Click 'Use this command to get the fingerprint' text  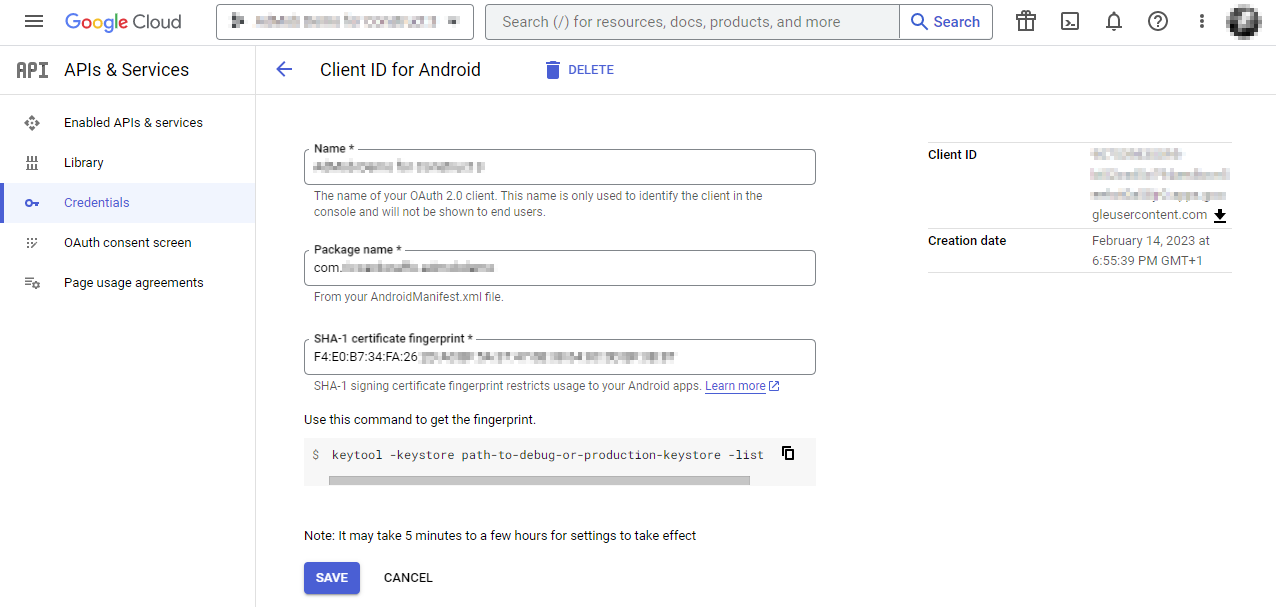click(x=420, y=420)
